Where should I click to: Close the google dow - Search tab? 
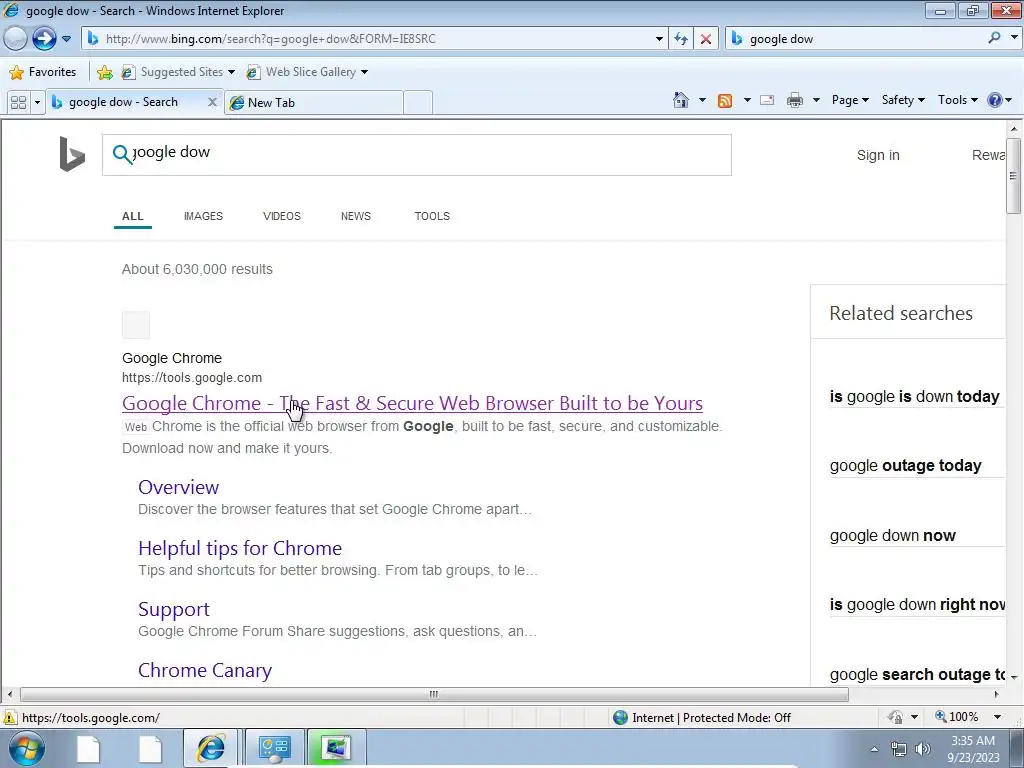pos(212,102)
